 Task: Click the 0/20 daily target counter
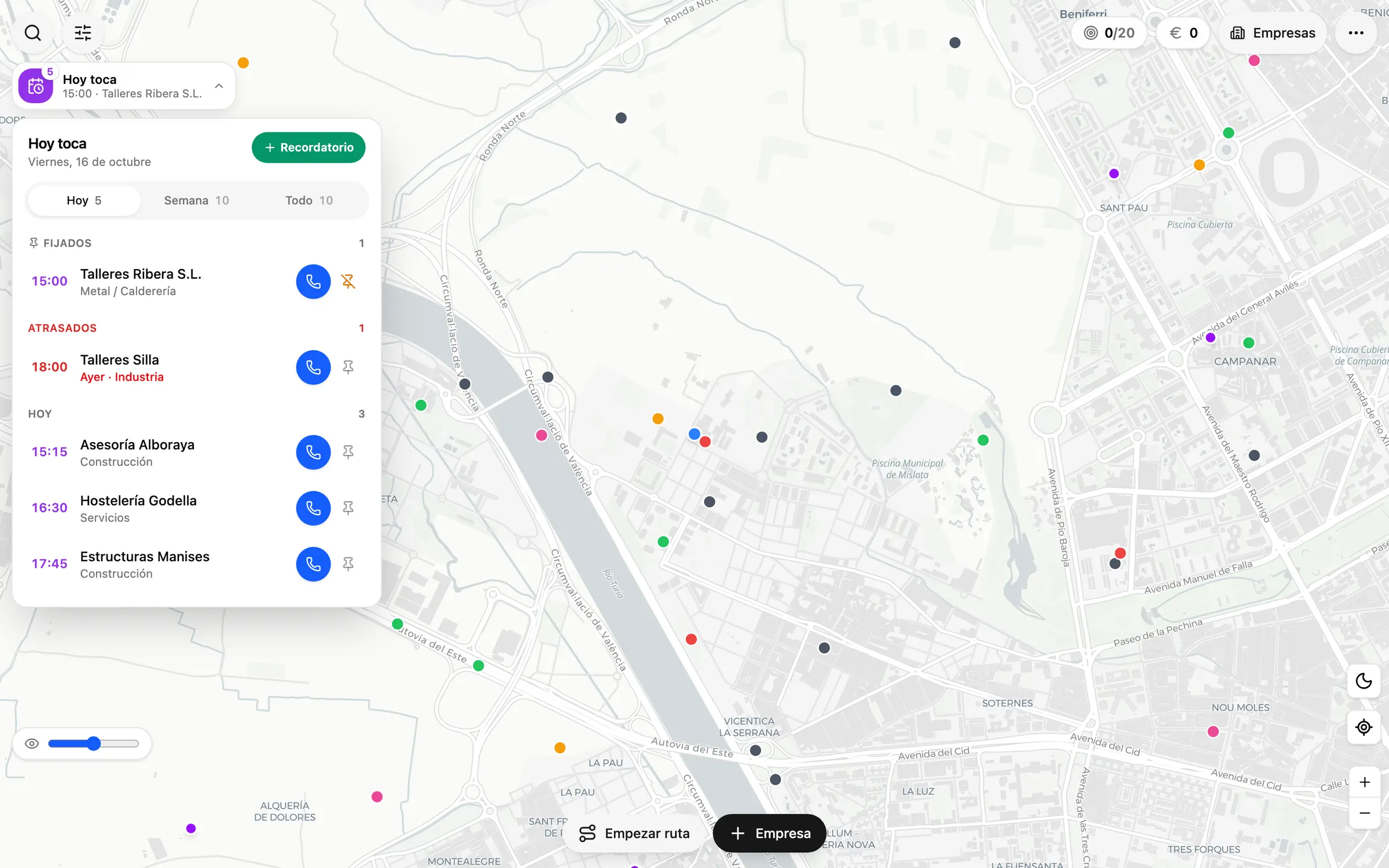pos(1109,33)
